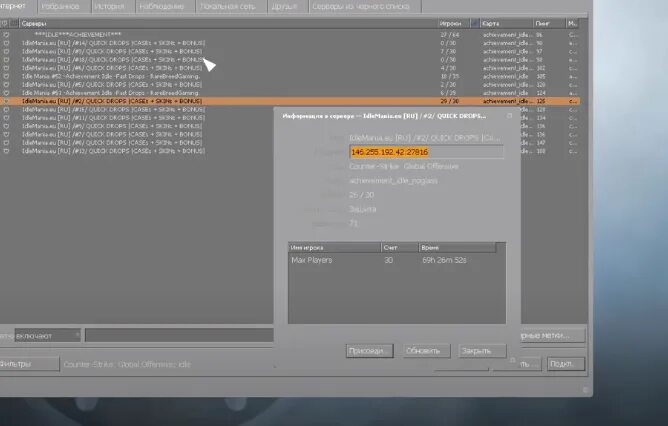Click the shield icon beside IdleMania.eu /#7/ server
The height and width of the screenshot is (426, 668).
point(6,135)
